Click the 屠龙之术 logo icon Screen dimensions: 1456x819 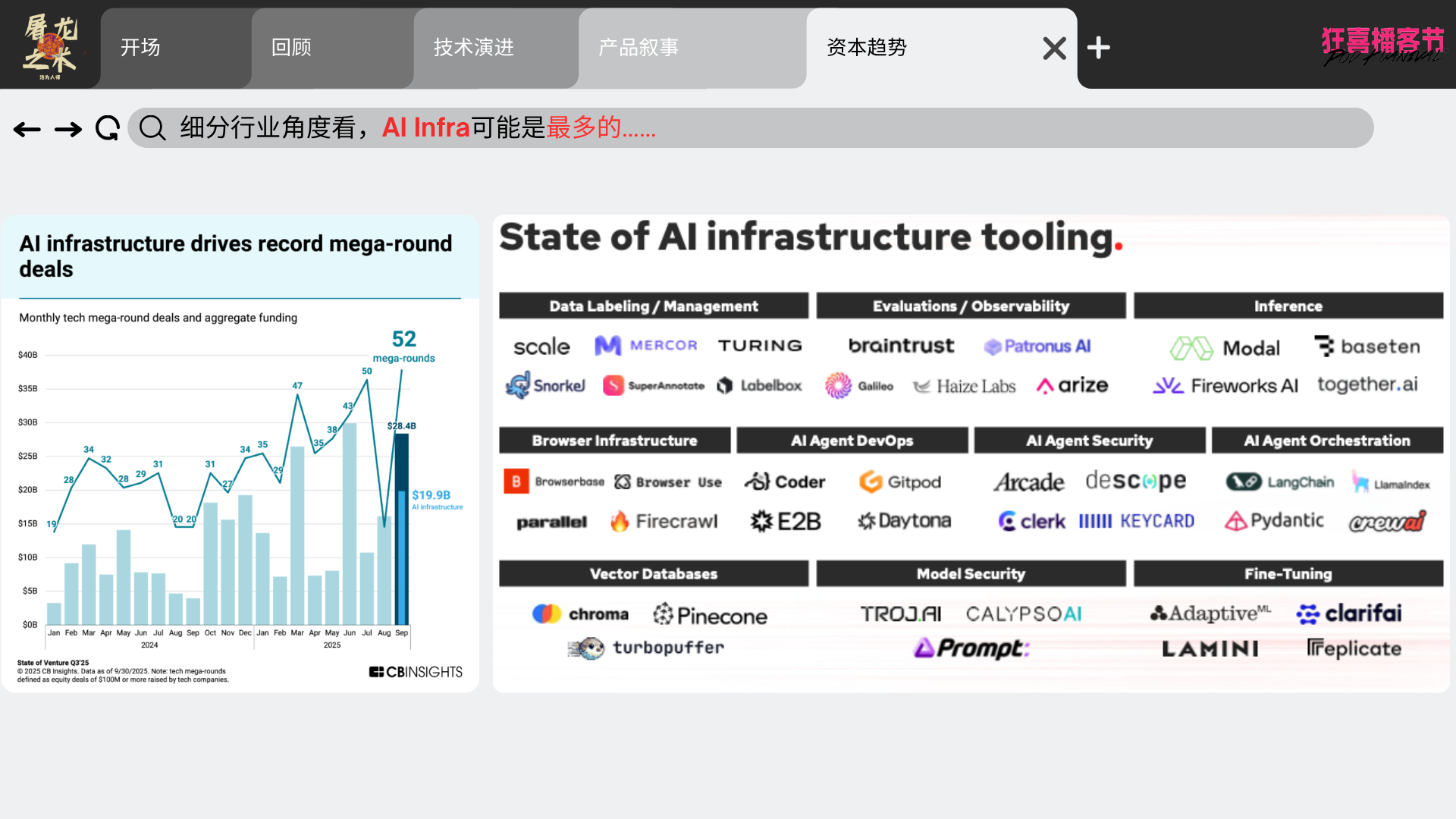(50, 45)
